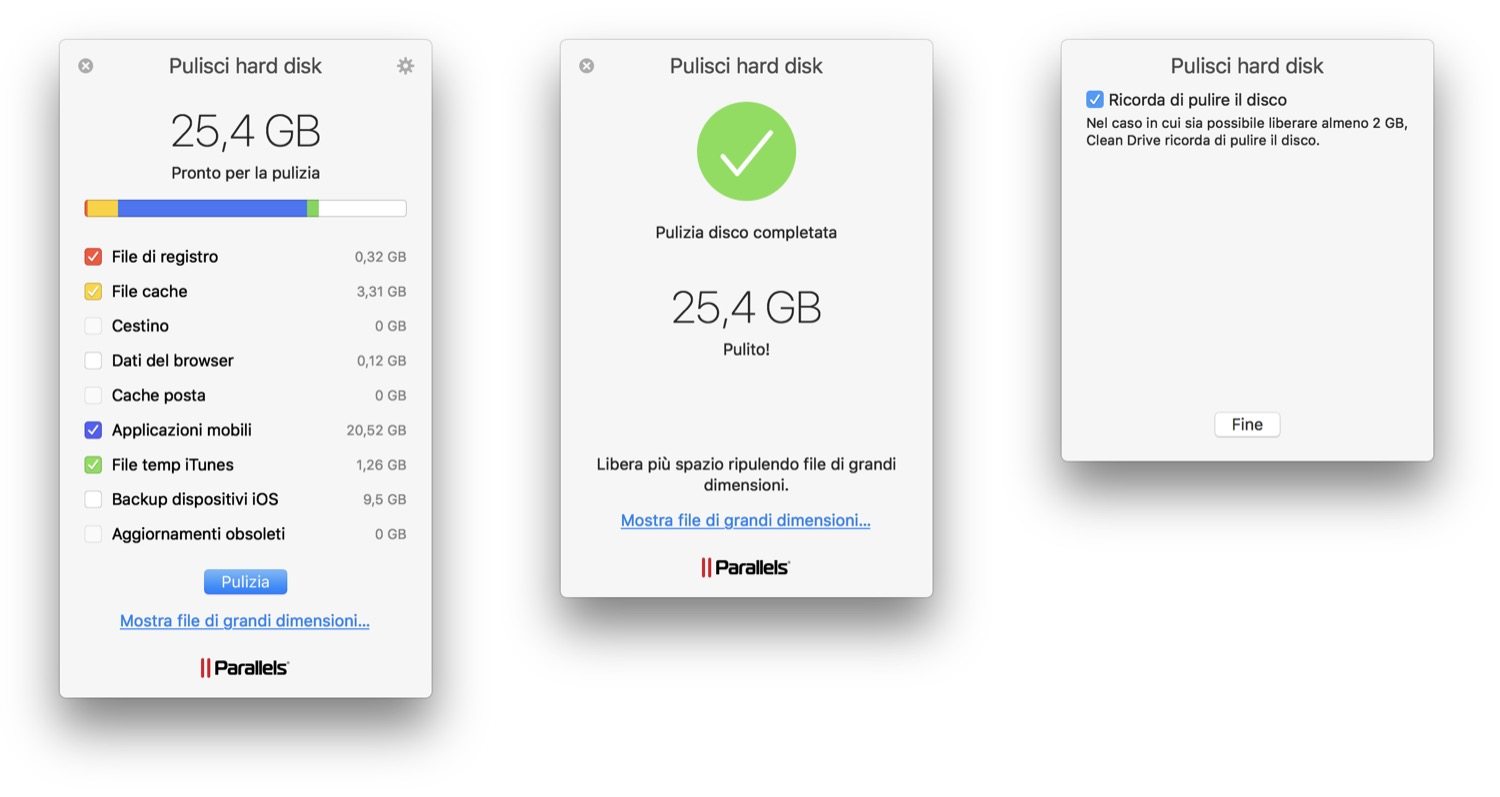Check Dati del browser option
Screen dimensions: 1500x797
coord(93,361)
